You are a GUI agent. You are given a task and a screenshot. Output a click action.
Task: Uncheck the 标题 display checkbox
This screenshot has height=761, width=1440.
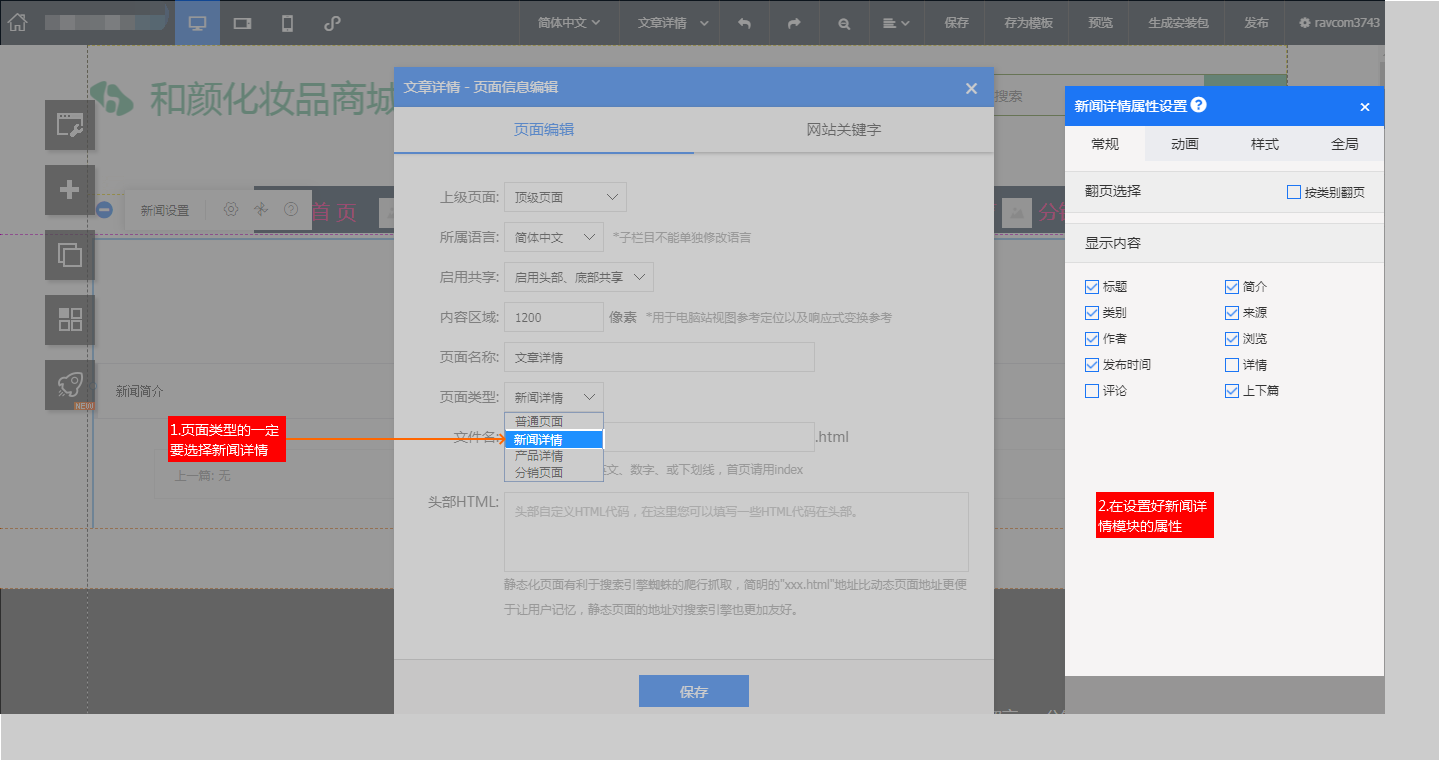pos(1092,286)
